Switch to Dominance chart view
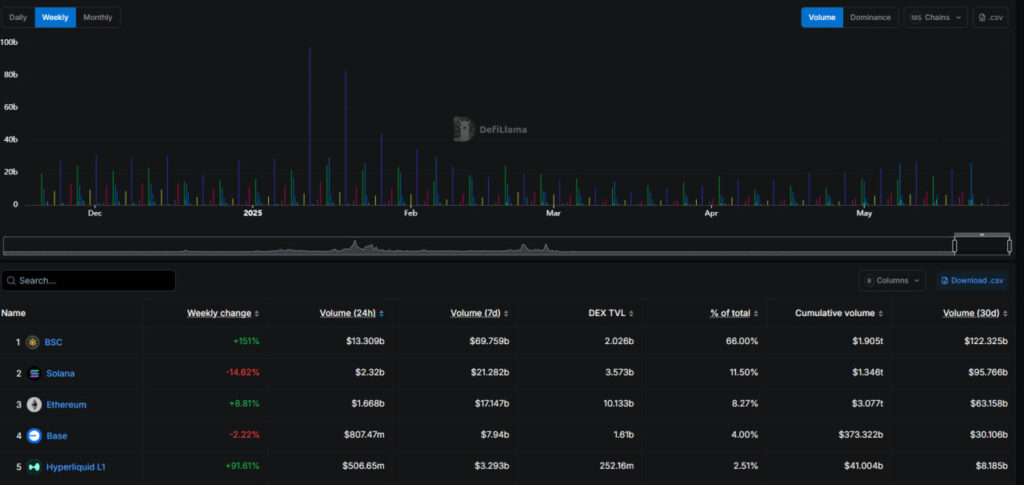Screen dimensions: 1024x485 click(x=870, y=18)
